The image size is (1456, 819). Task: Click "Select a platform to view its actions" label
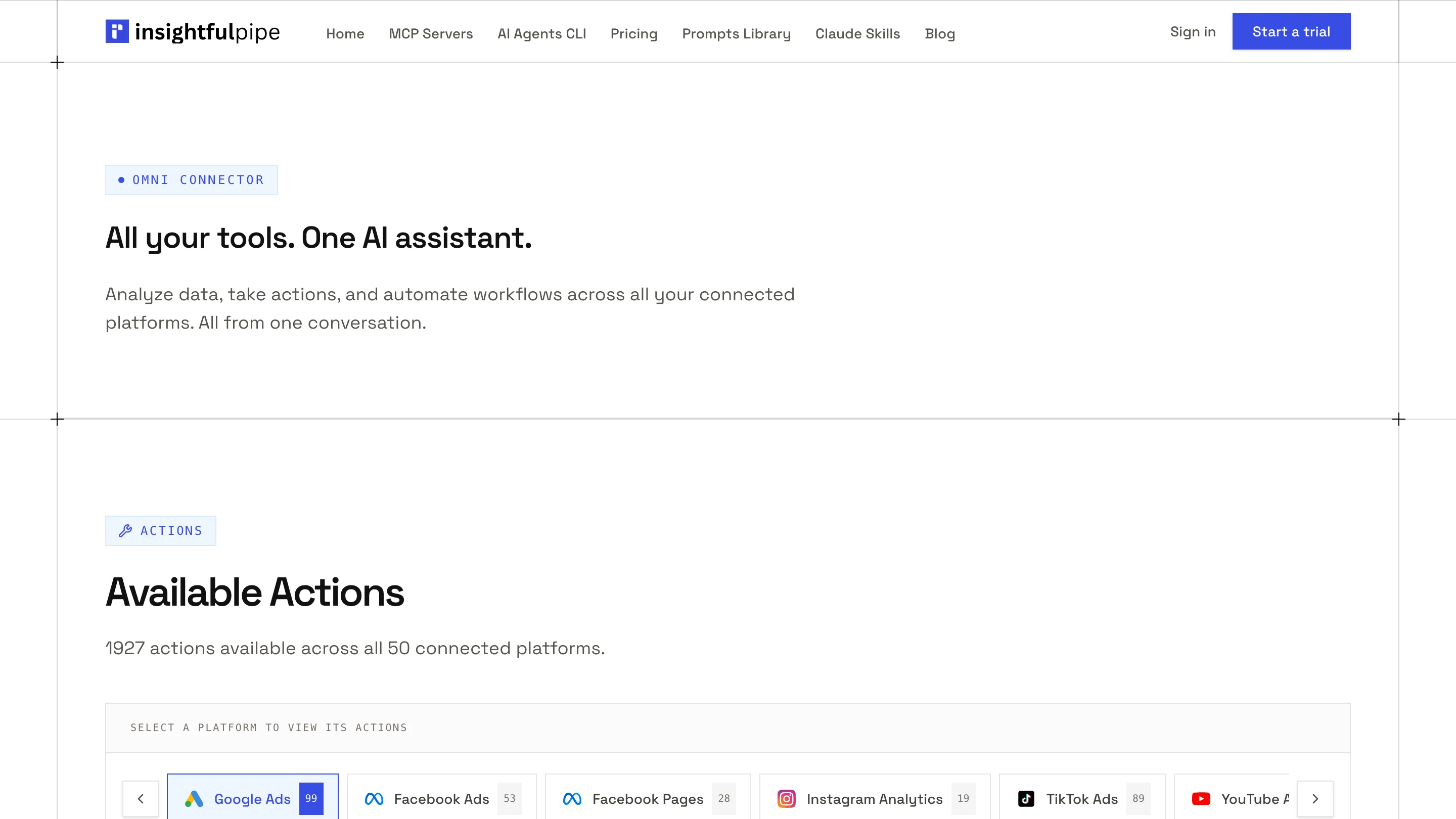click(x=269, y=728)
